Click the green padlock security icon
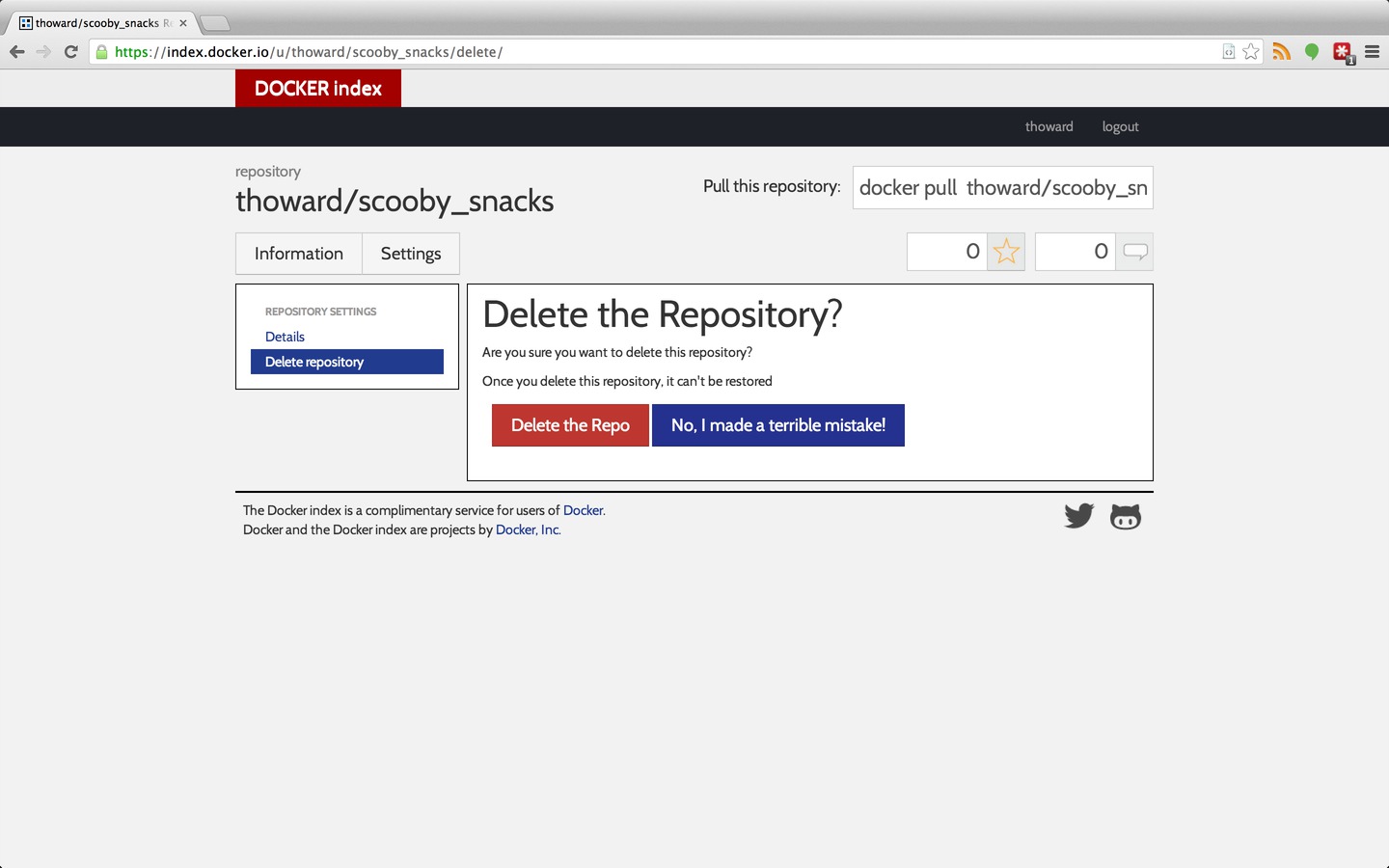Screen dimensions: 1389x868 [102, 52]
